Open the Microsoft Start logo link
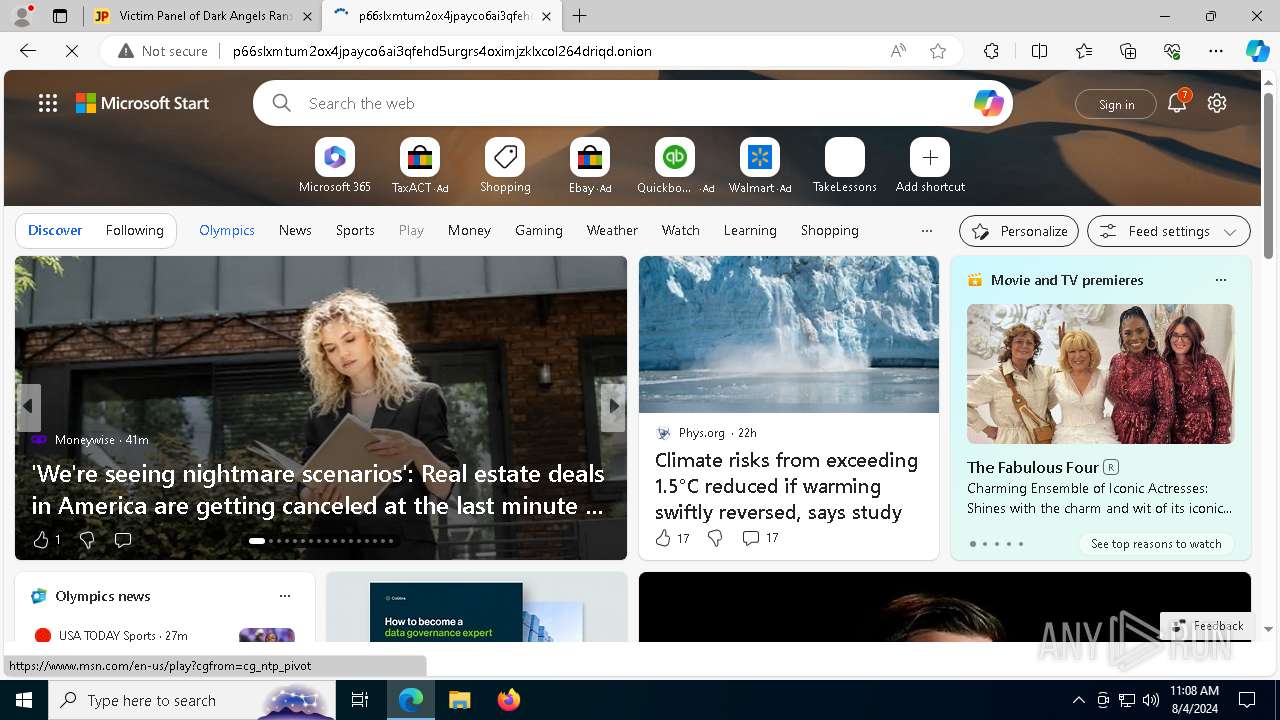This screenshot has width=1280, height=720. click(142, 103)
